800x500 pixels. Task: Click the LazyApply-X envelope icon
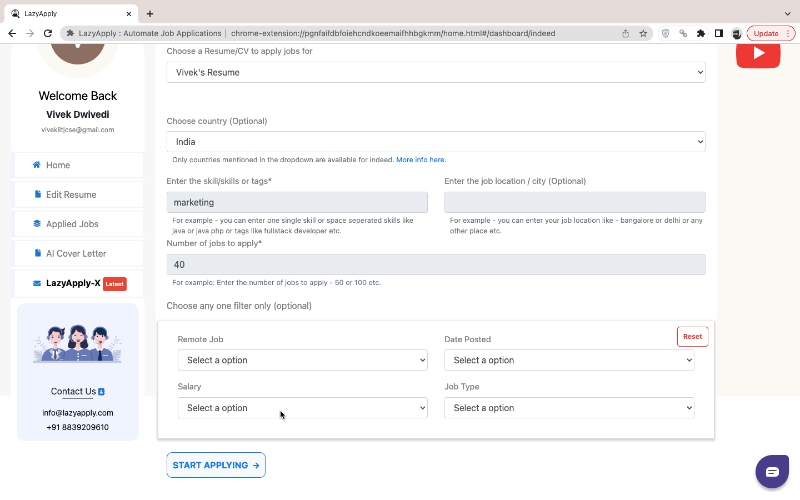click(37, 283)
